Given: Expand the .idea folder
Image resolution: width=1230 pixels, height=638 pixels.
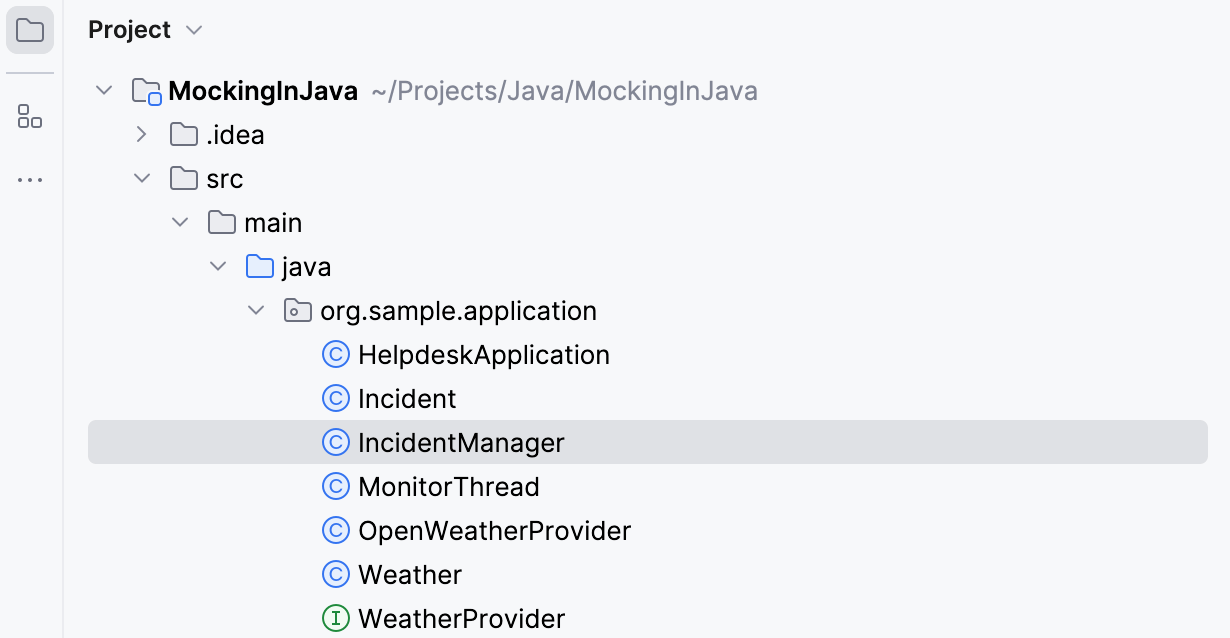Looking at the screenshot, I should 141,134.
